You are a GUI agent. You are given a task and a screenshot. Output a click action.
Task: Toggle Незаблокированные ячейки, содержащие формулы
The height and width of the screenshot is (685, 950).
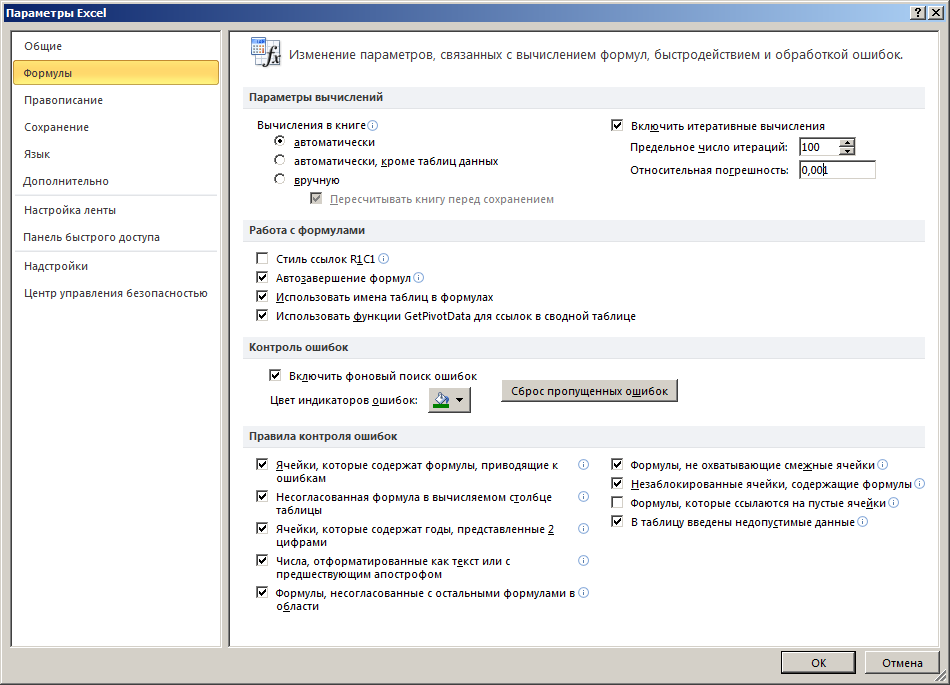click(617, 483)
